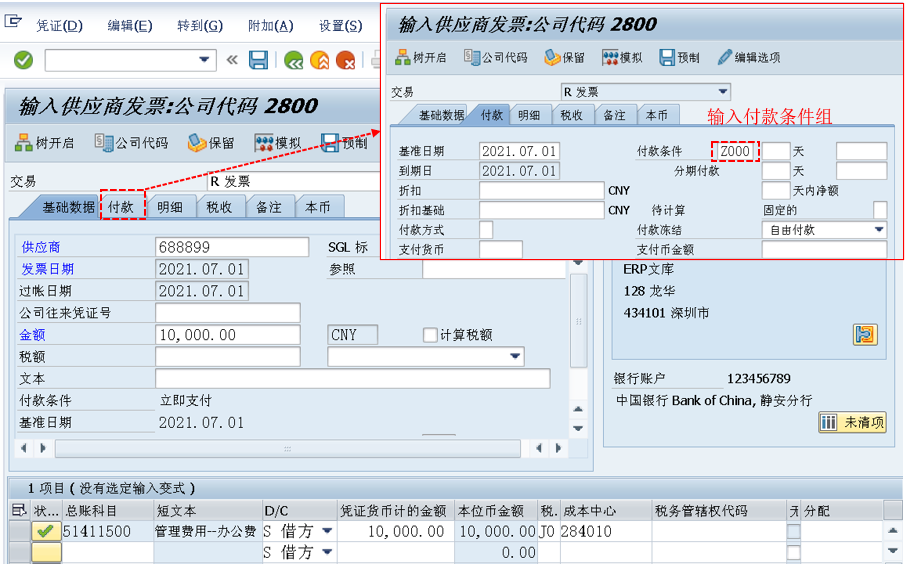Click the 付款条件 field containing Z000
The width and height of the screenshot is (912, 569).
click(x=735, y=151)
